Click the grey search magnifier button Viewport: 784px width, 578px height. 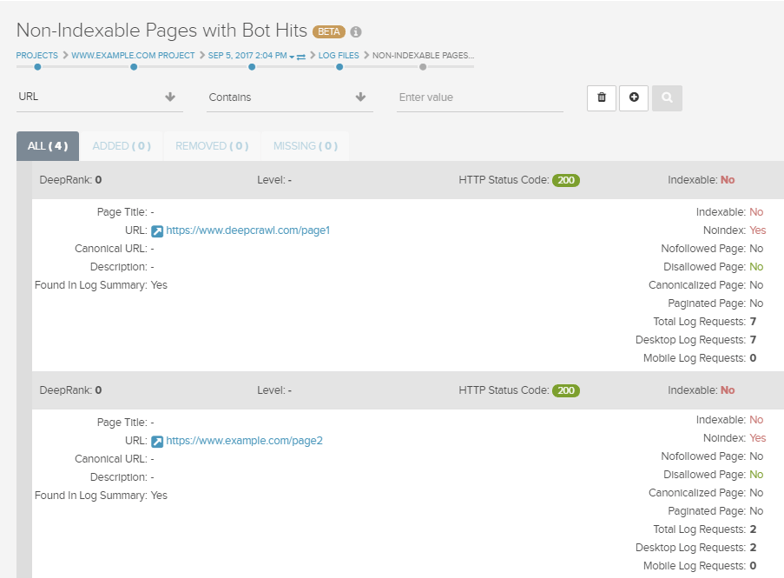[667, 98]
